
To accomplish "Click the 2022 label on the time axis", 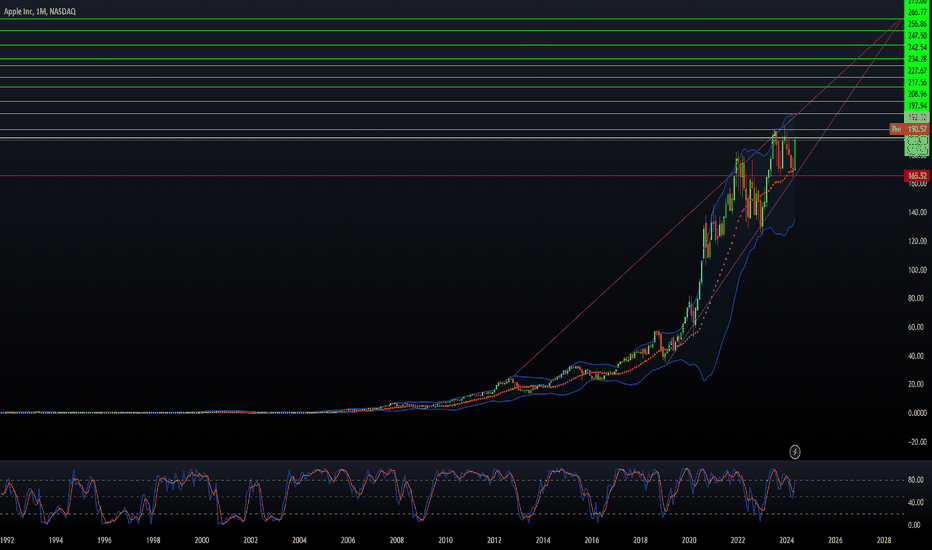I will pyautogui.click(x=738, y=540).
